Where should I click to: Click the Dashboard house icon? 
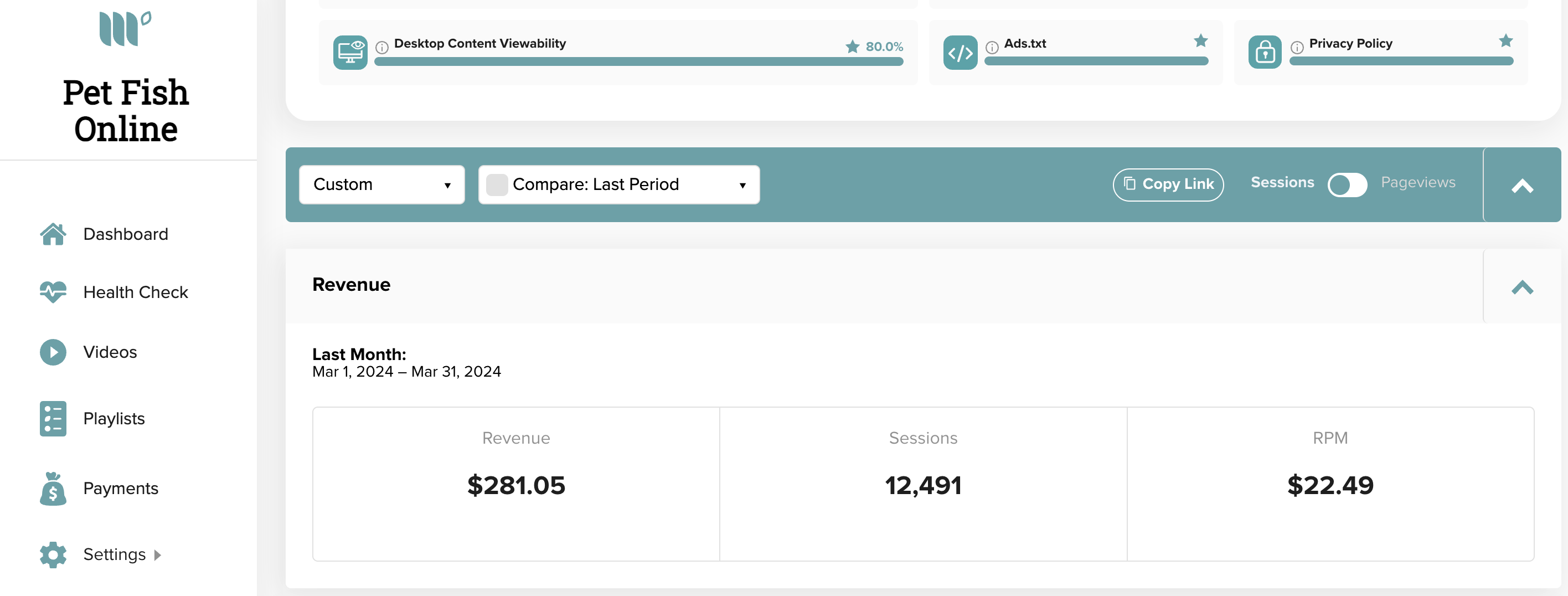click(x=53, y=234)
